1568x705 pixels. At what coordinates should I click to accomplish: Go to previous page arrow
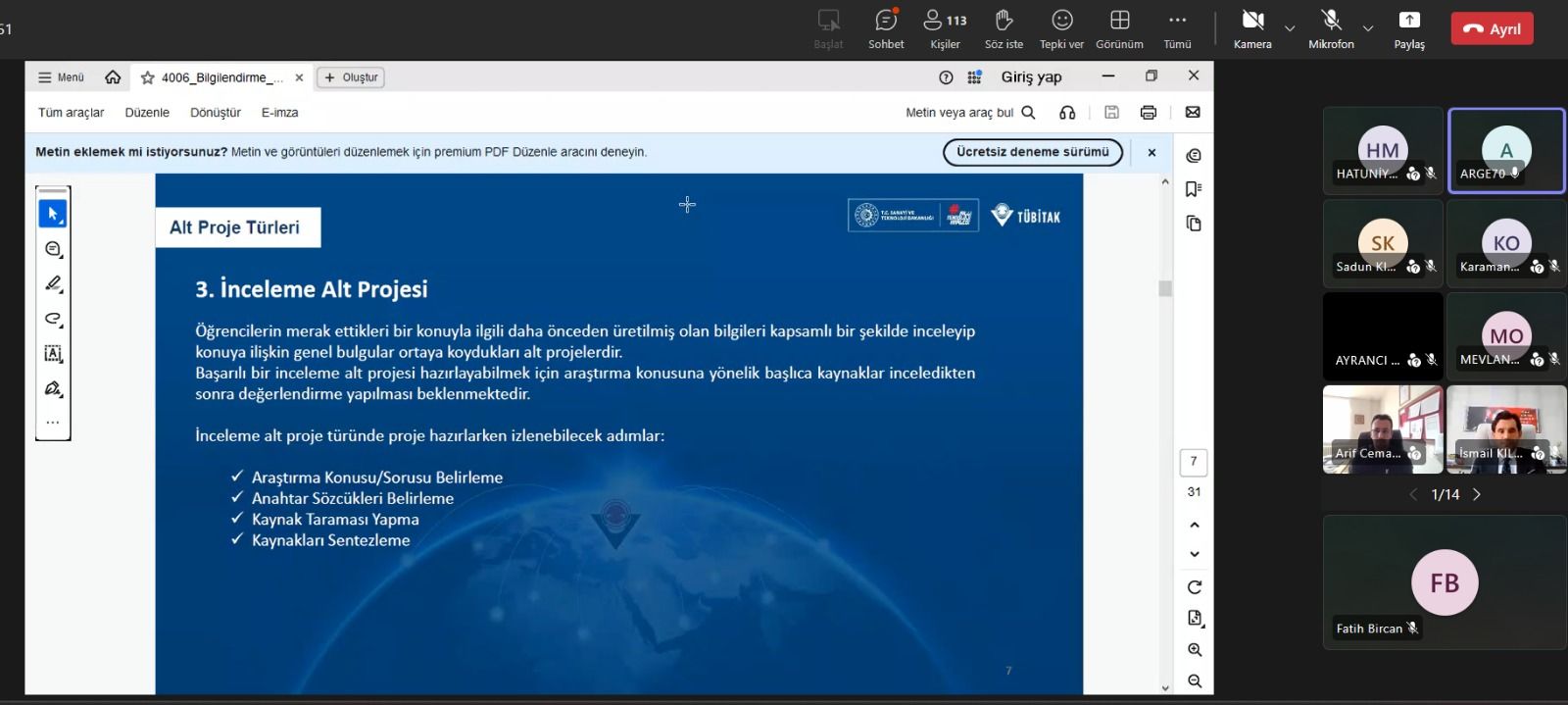point(1194,526)
